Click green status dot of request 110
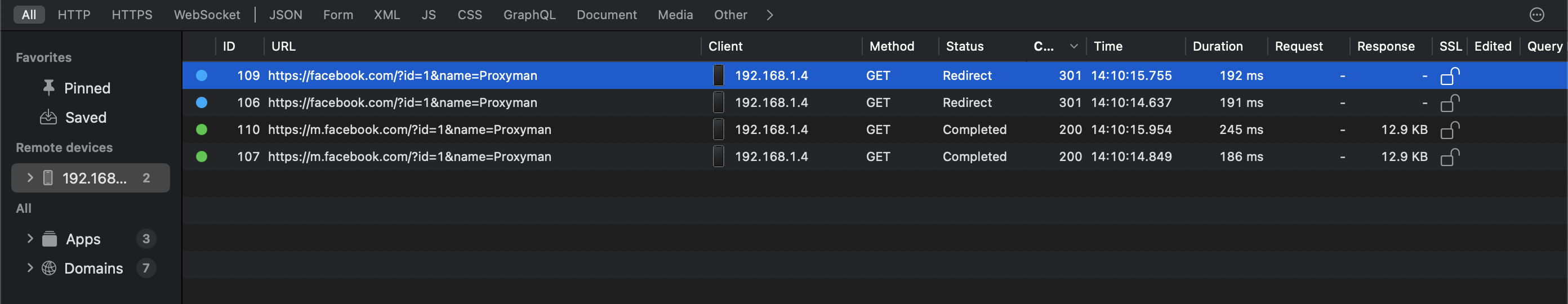Viewport: 1568px width, 304px height. [x=202, y=129]
